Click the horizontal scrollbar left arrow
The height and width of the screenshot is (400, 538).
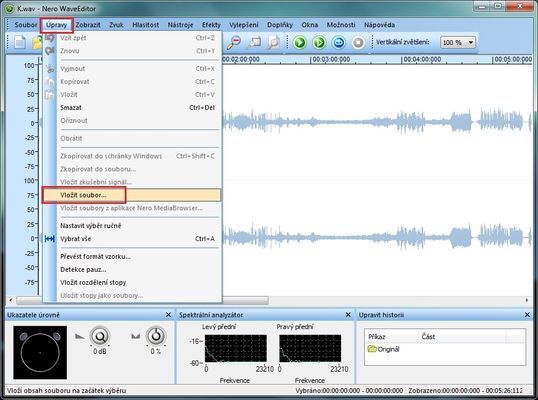(11, 300)
